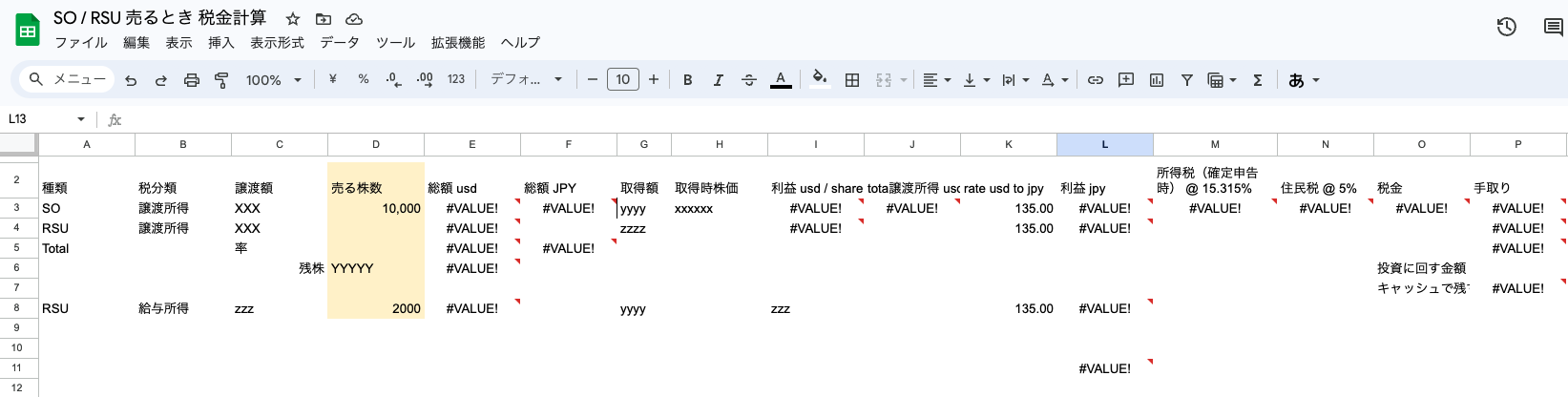Open filter views dropdown
The width and height of the screenshot is (1568, 397).
(1222, 80)
